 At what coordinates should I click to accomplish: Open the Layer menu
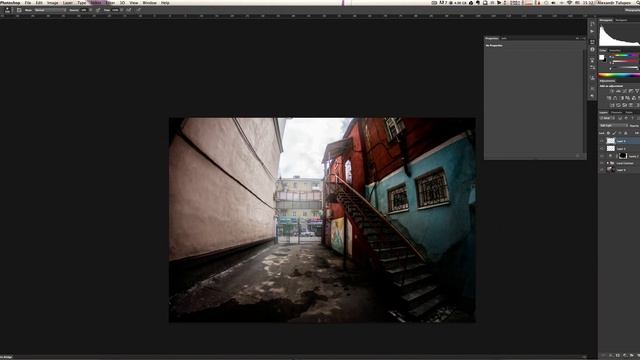[67, 2]
